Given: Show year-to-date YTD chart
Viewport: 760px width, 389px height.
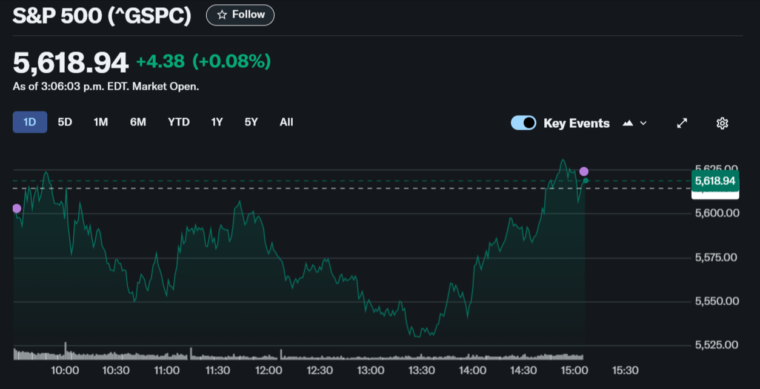Looking at the screenshot, I should [x=179, y=122].
